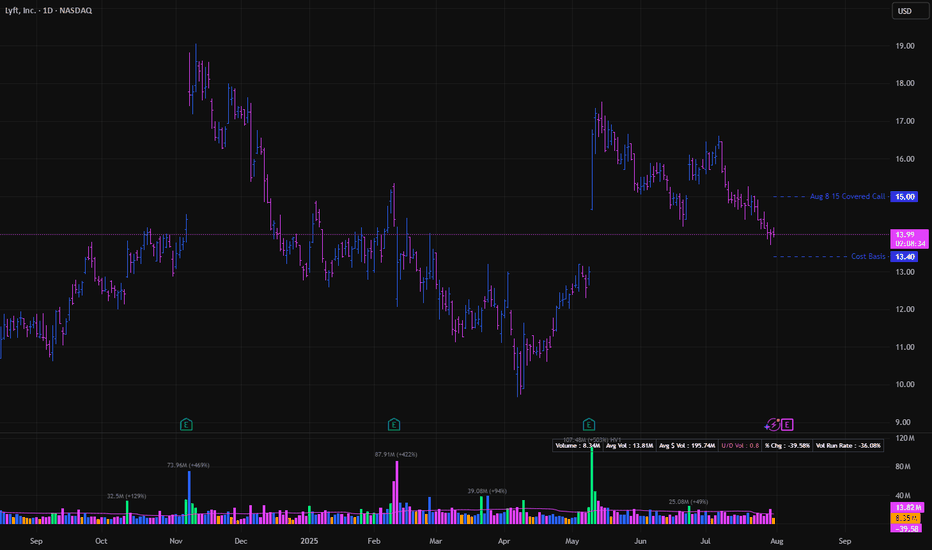Click the Jun label on time axis
The width and height of the screenshot is (932, 550).
(640, 541)
